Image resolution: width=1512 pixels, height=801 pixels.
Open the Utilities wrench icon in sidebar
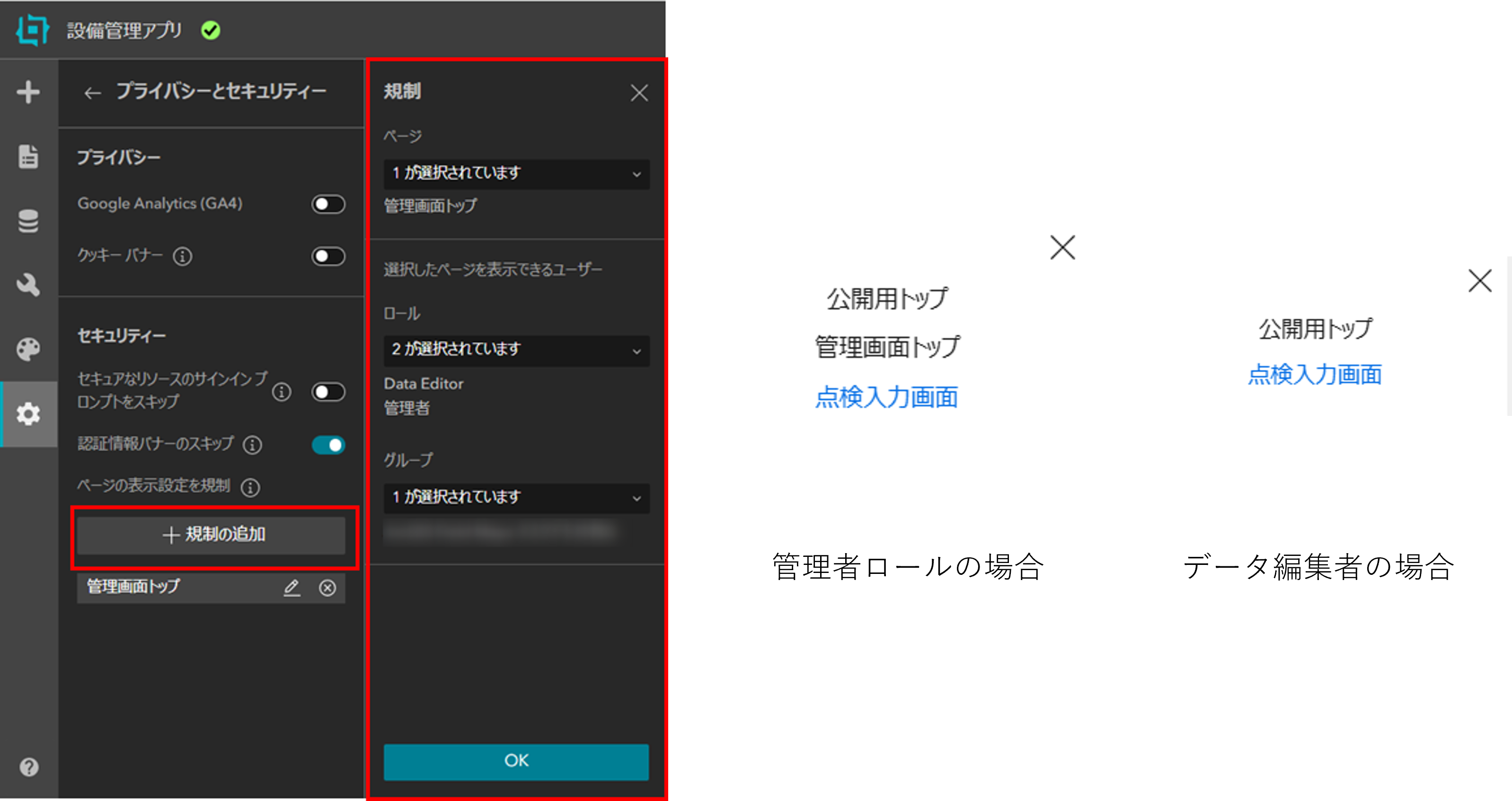(28, 285)
